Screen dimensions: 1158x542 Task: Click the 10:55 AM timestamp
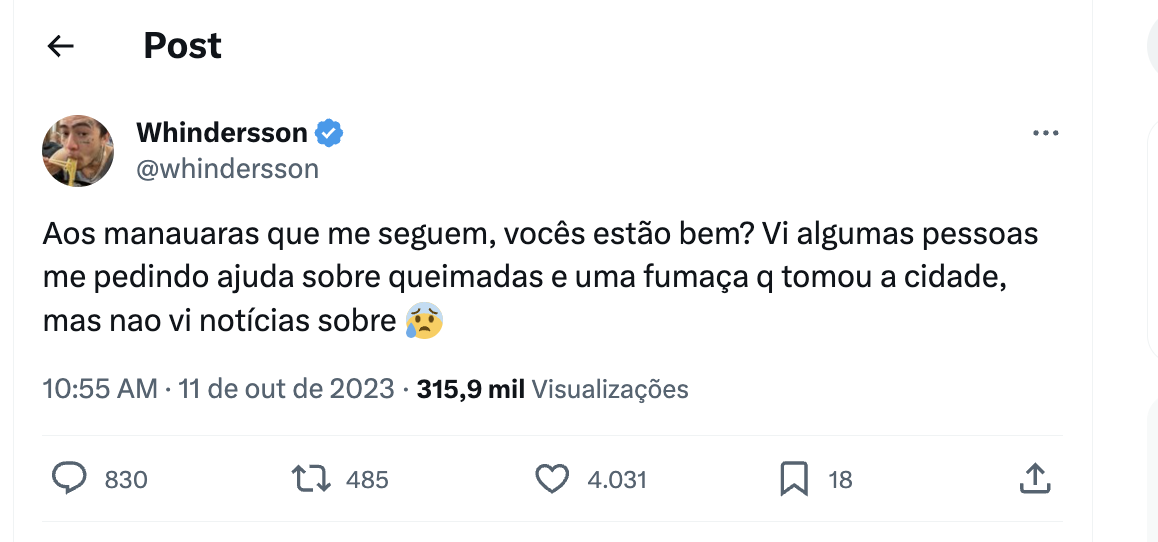(100, 389)
